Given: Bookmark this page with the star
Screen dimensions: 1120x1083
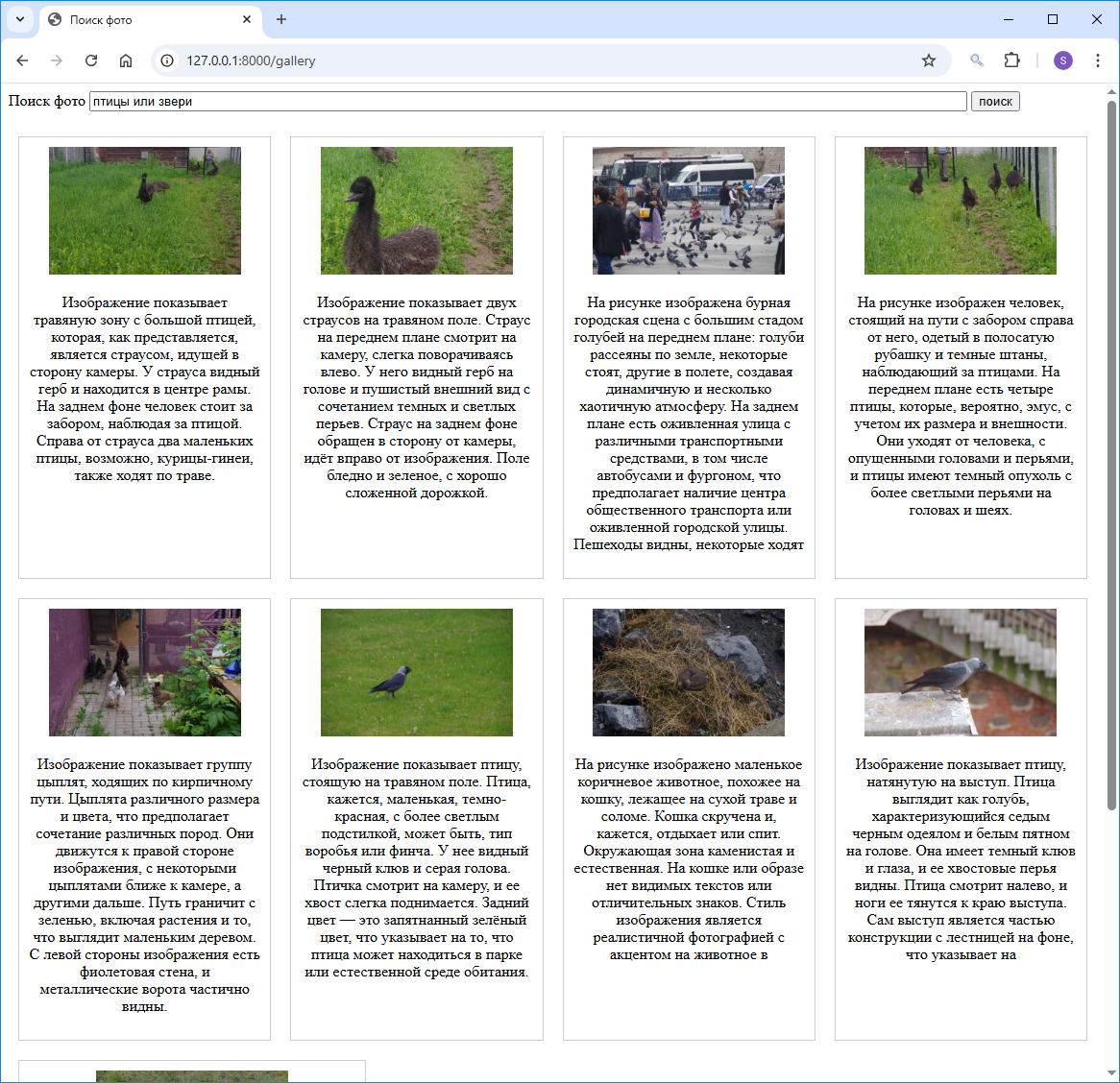Looking at the screenshot, I should (x=928, y=60).
